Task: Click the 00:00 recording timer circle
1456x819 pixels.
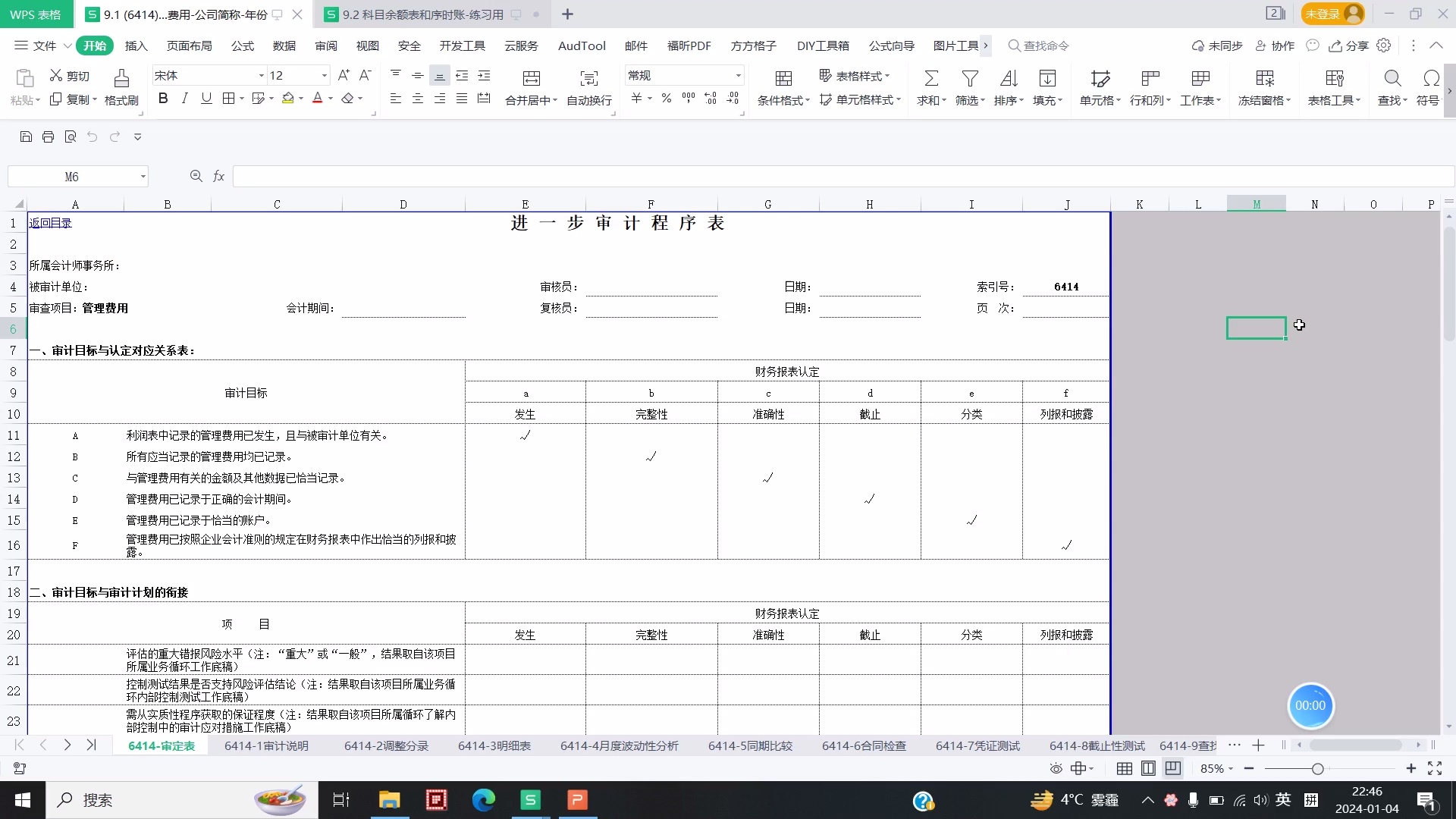Action: 1310,705
